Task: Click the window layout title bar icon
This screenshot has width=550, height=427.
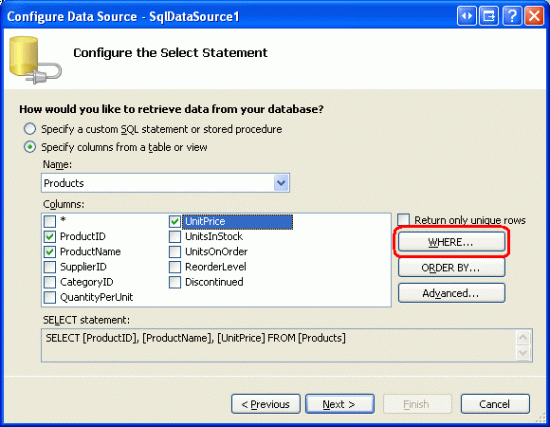Action: 489,16
